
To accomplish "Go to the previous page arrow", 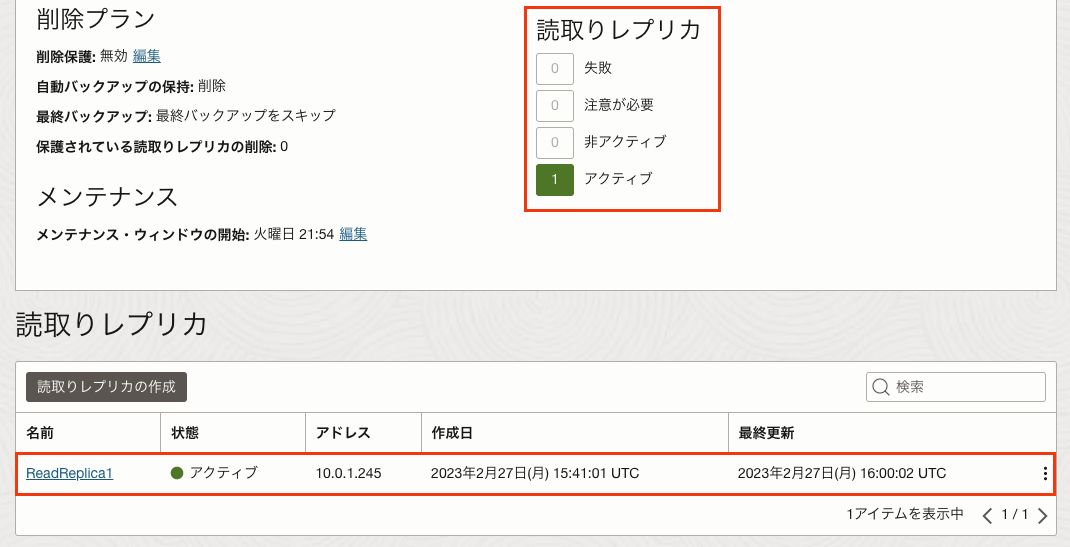I will (988, 516).
